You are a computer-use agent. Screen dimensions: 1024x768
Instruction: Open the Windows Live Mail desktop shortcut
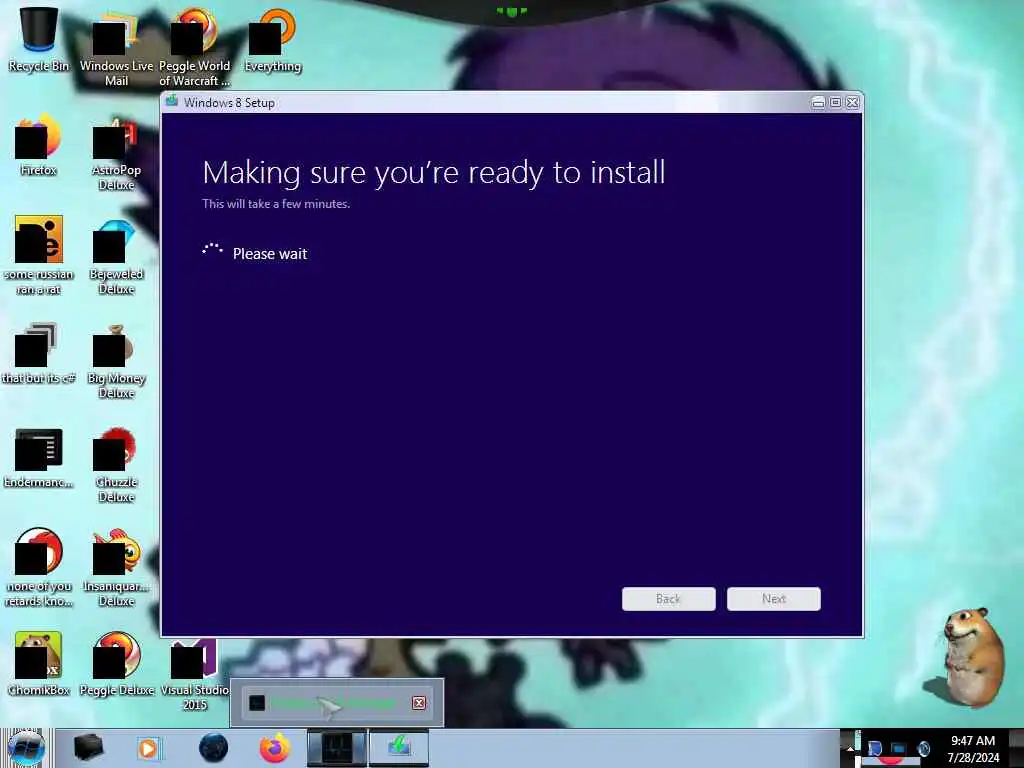116,46
